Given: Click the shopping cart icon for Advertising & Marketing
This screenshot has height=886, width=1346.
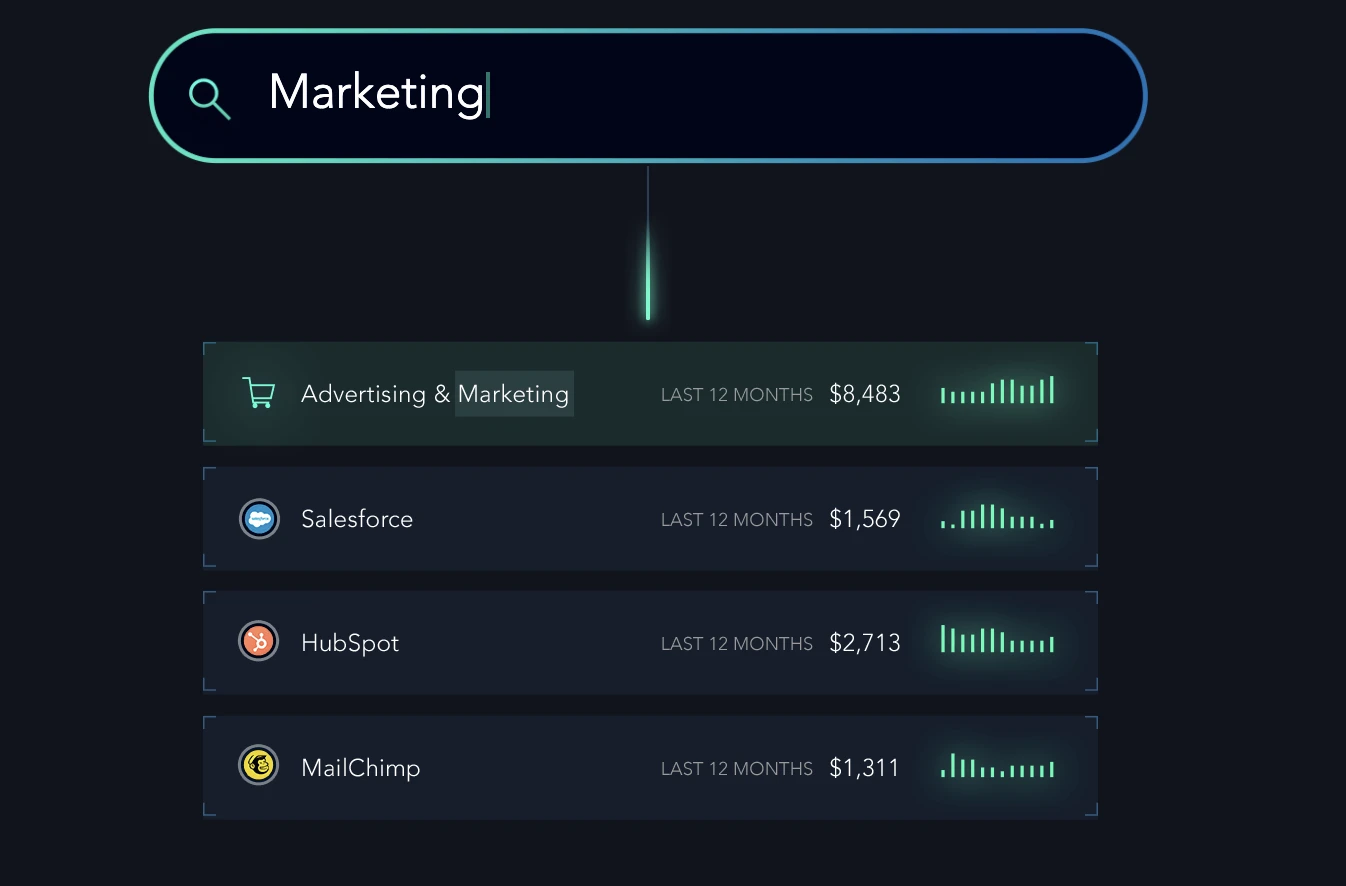Looking at the screenshot, I should click(x=259, y=392).
